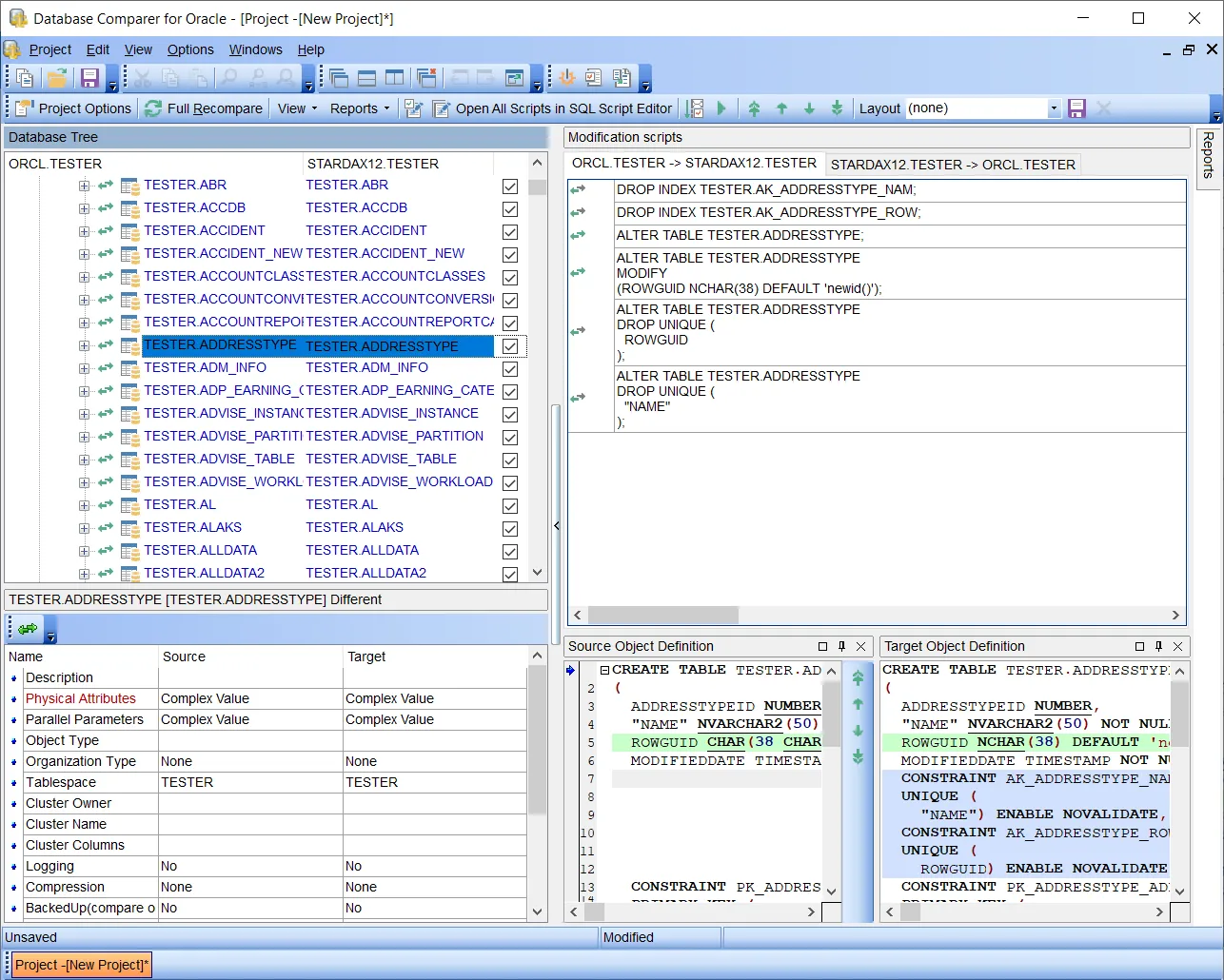Open the Reports dropdown menu in toolbar
This screenshot has width=1224, height=980.
point(360,108)
